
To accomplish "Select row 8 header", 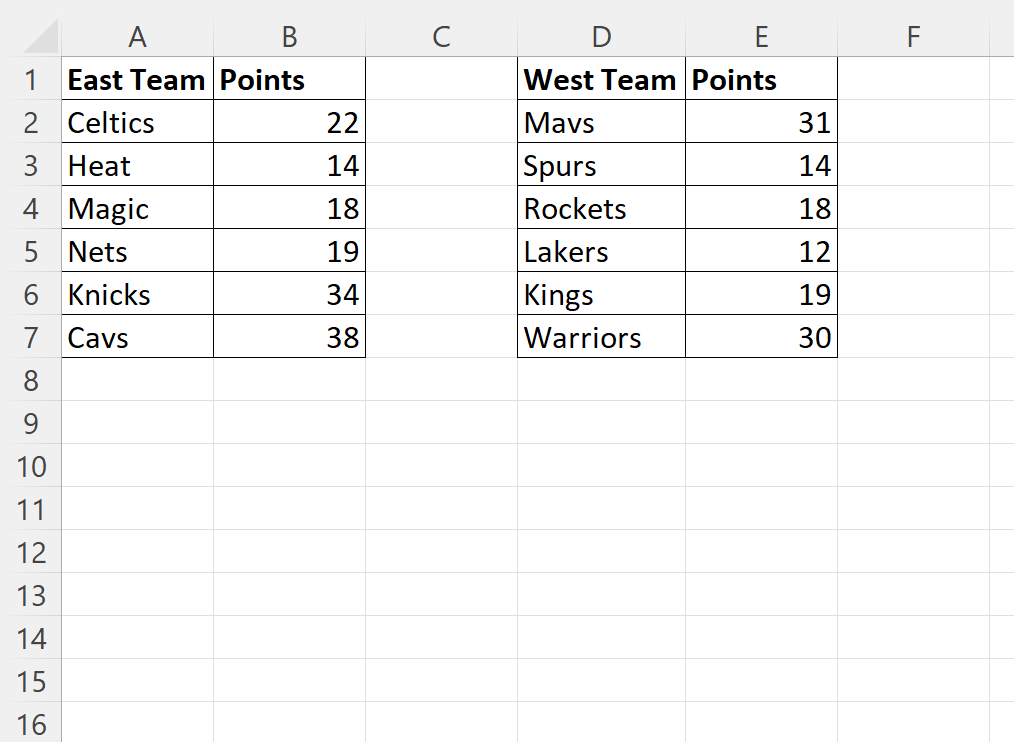I will pyautogui.click(x=31, y=380).
